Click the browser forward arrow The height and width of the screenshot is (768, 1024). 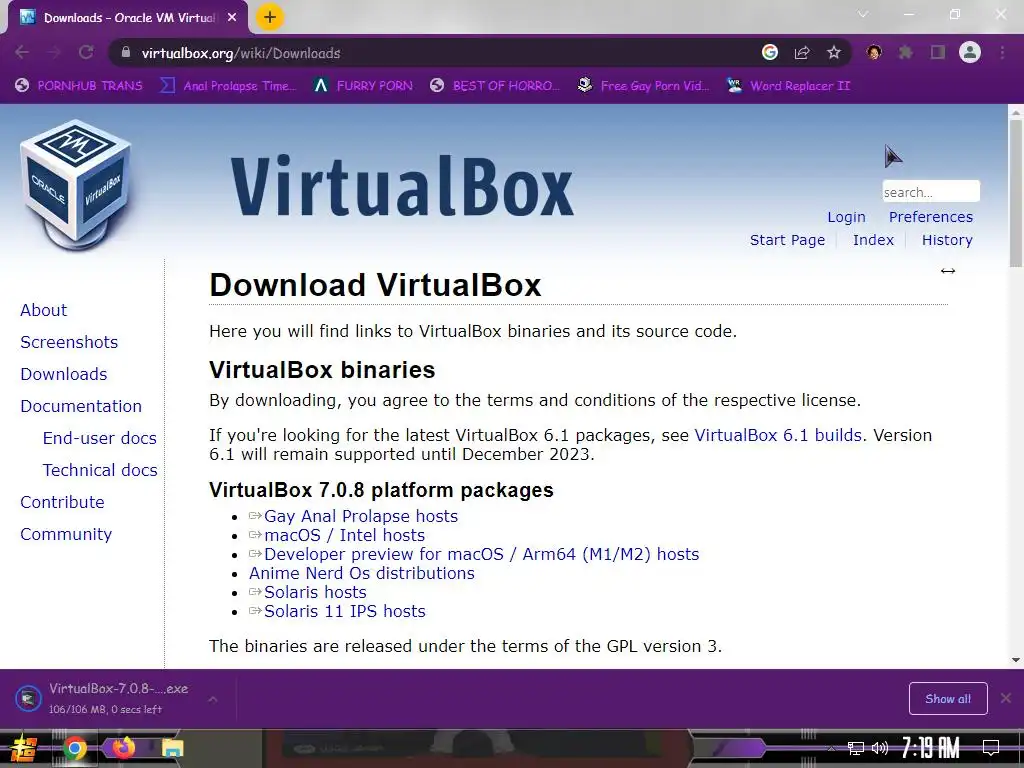point(54,53)
